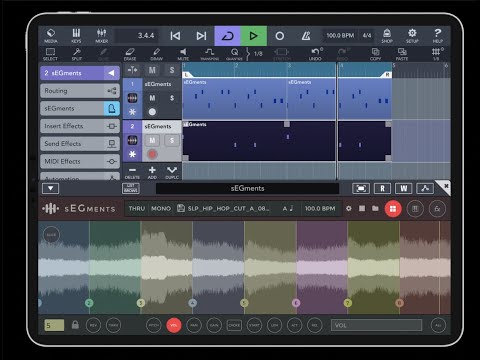Mute track 1 sEGments
This screenshot has width=480, height=360.
coord(152,98)
